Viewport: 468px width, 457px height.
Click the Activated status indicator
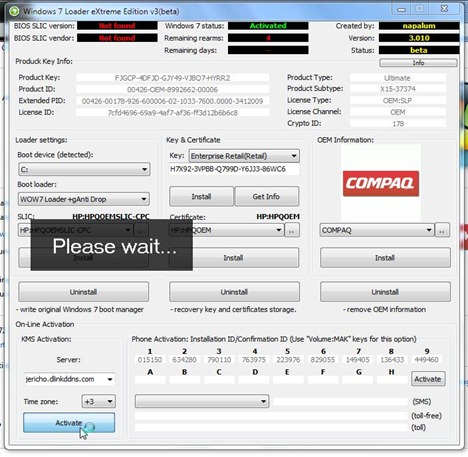(x=268, y=26)
